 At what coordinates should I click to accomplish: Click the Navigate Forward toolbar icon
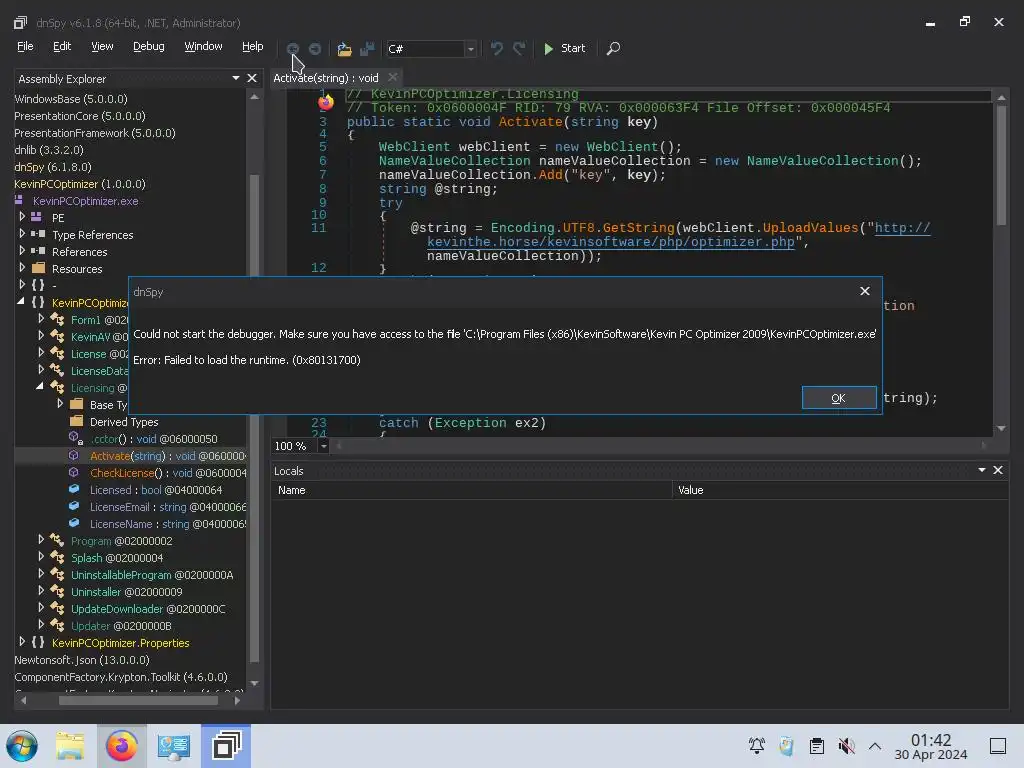tap(315, 48)
